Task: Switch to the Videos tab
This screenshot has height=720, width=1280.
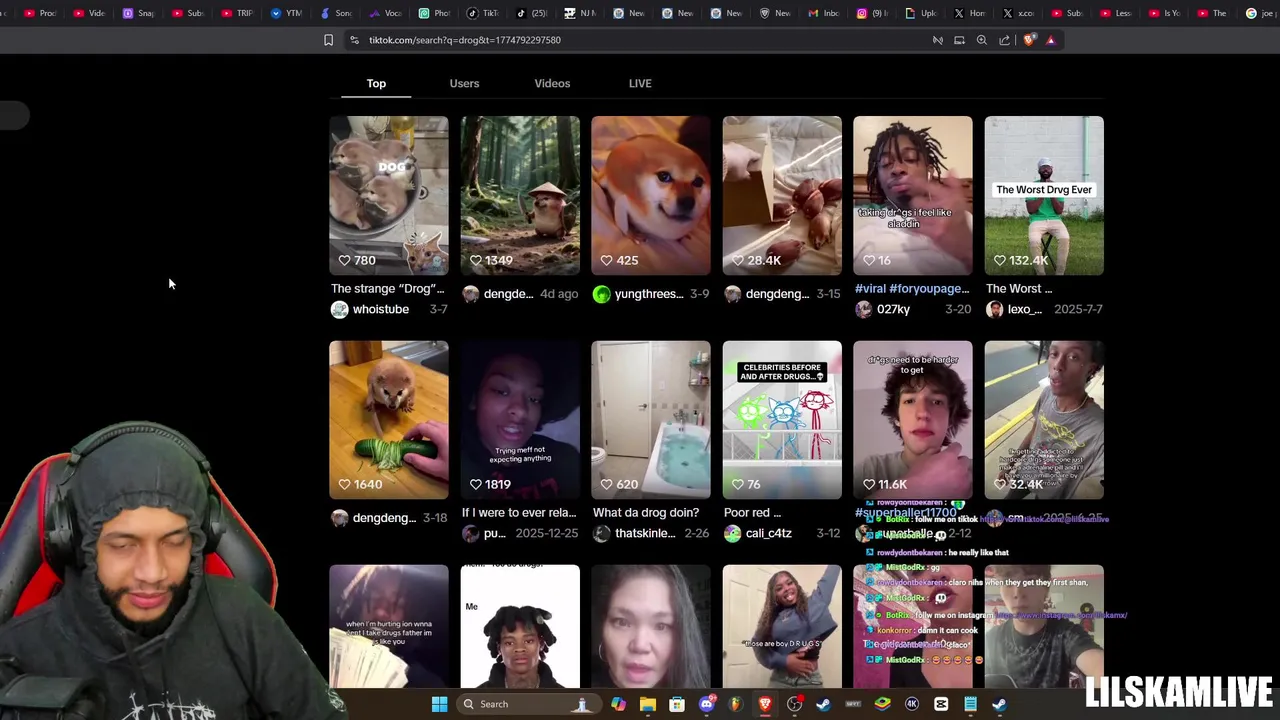Action: coord(552,83)
